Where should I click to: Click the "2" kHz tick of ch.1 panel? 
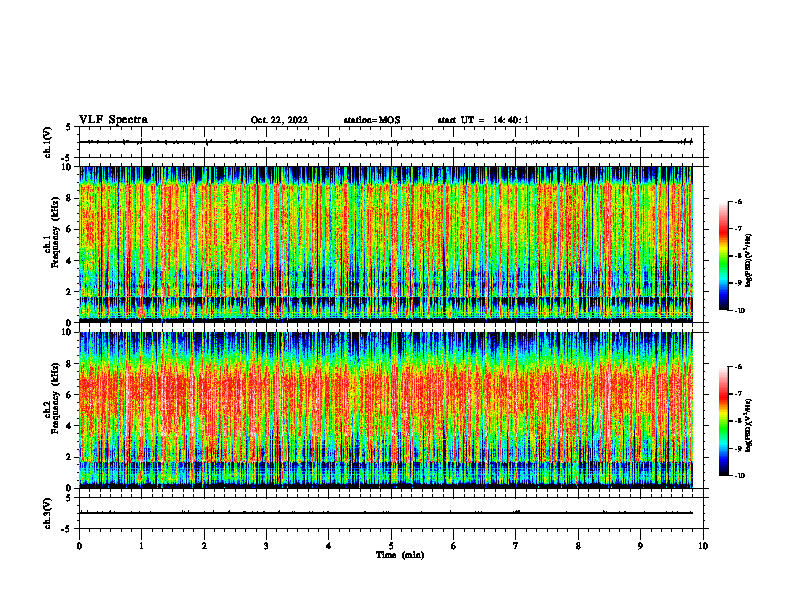[70, 291]
